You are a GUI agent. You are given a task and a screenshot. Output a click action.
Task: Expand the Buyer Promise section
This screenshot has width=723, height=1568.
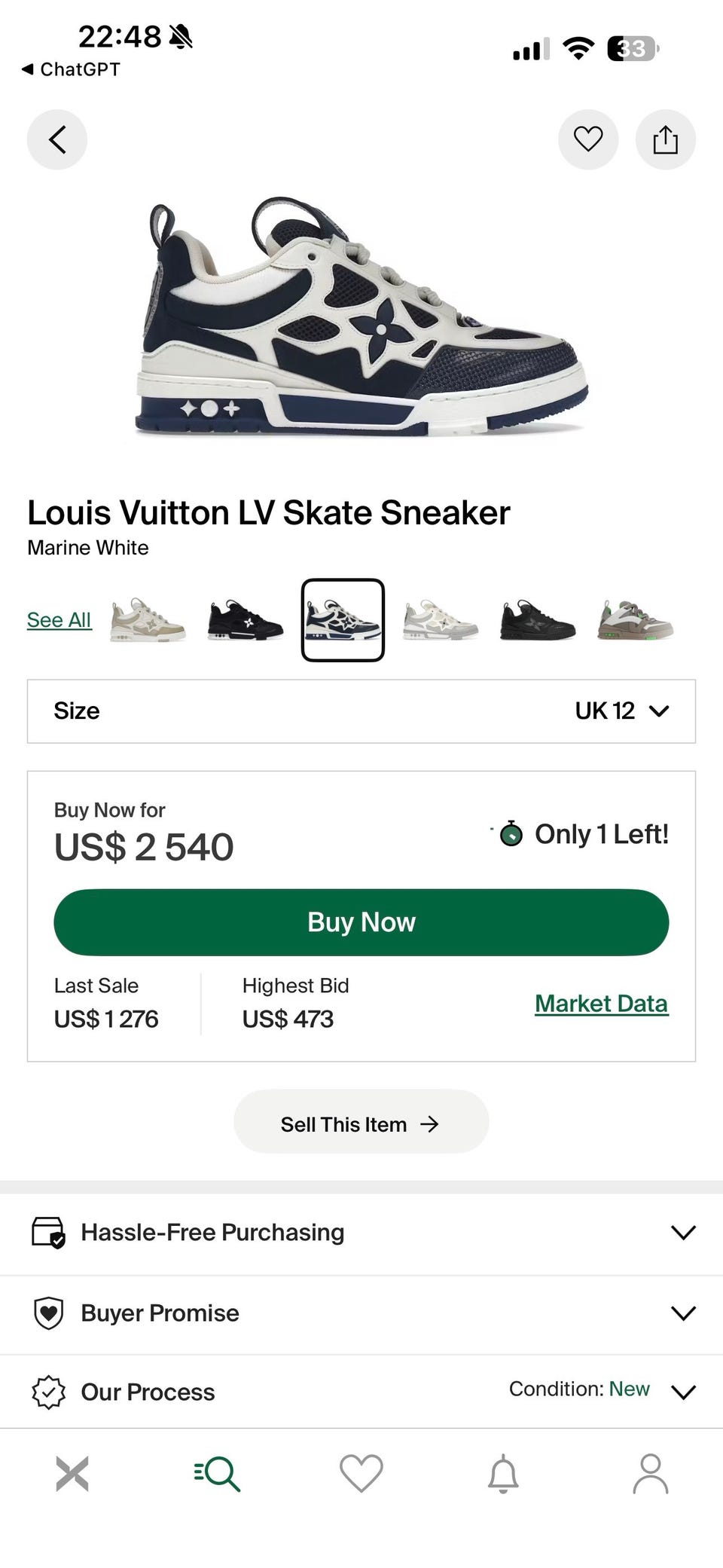point(361,1313)
